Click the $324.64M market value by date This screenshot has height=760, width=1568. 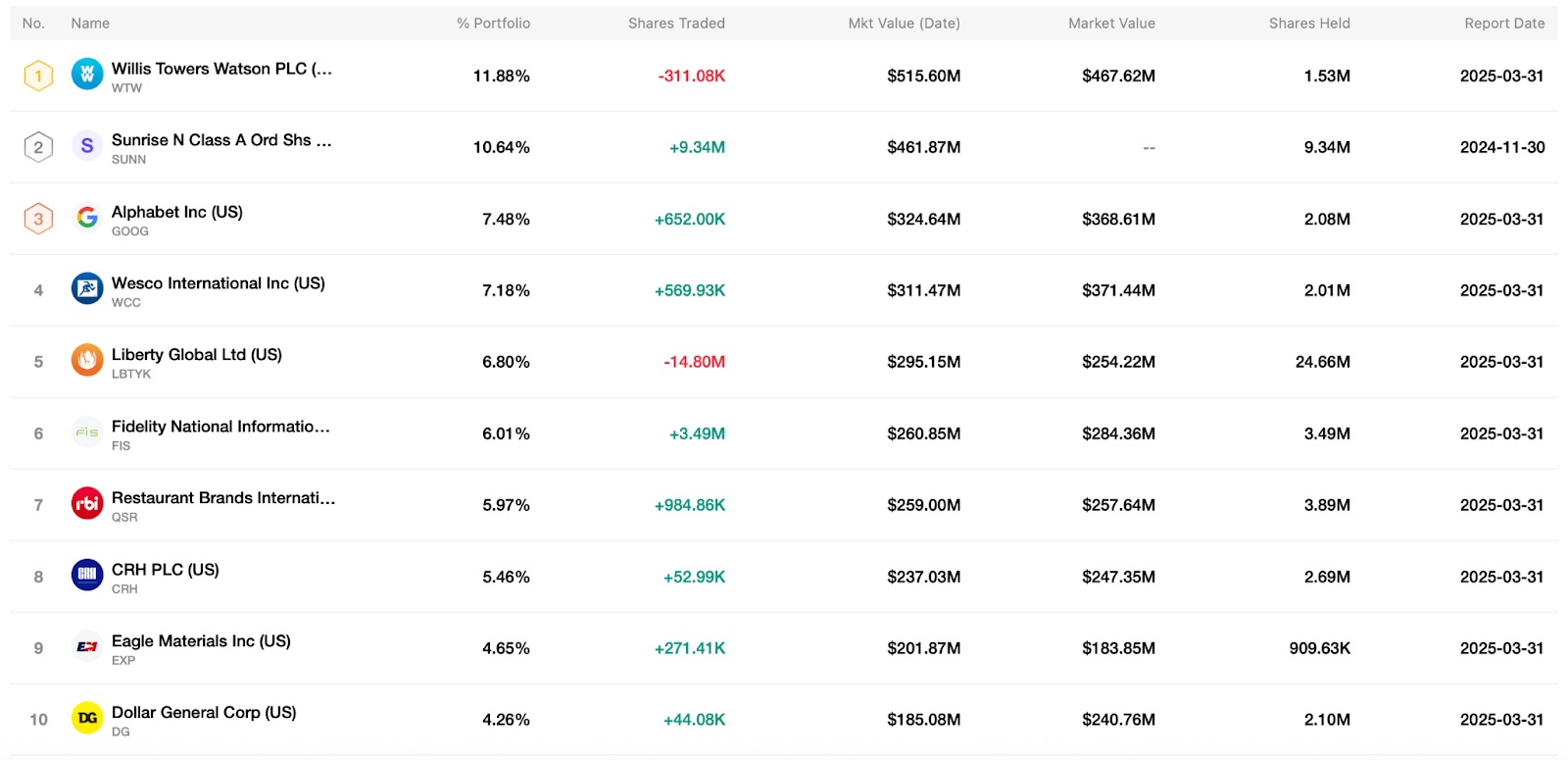click(924, 220)
